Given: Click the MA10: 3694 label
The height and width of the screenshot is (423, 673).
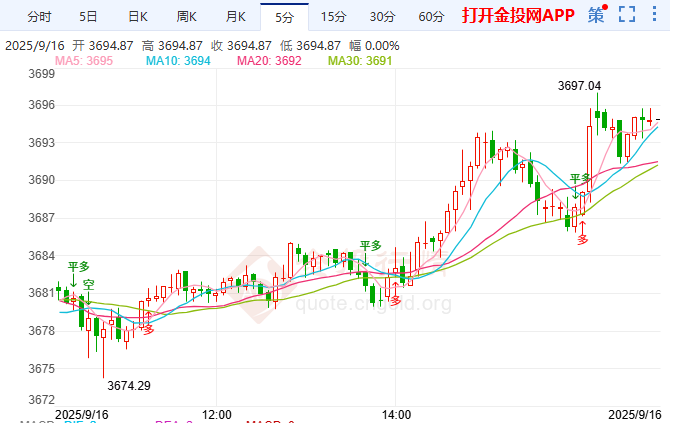Looking at the screenshot, I should [178, 61].
